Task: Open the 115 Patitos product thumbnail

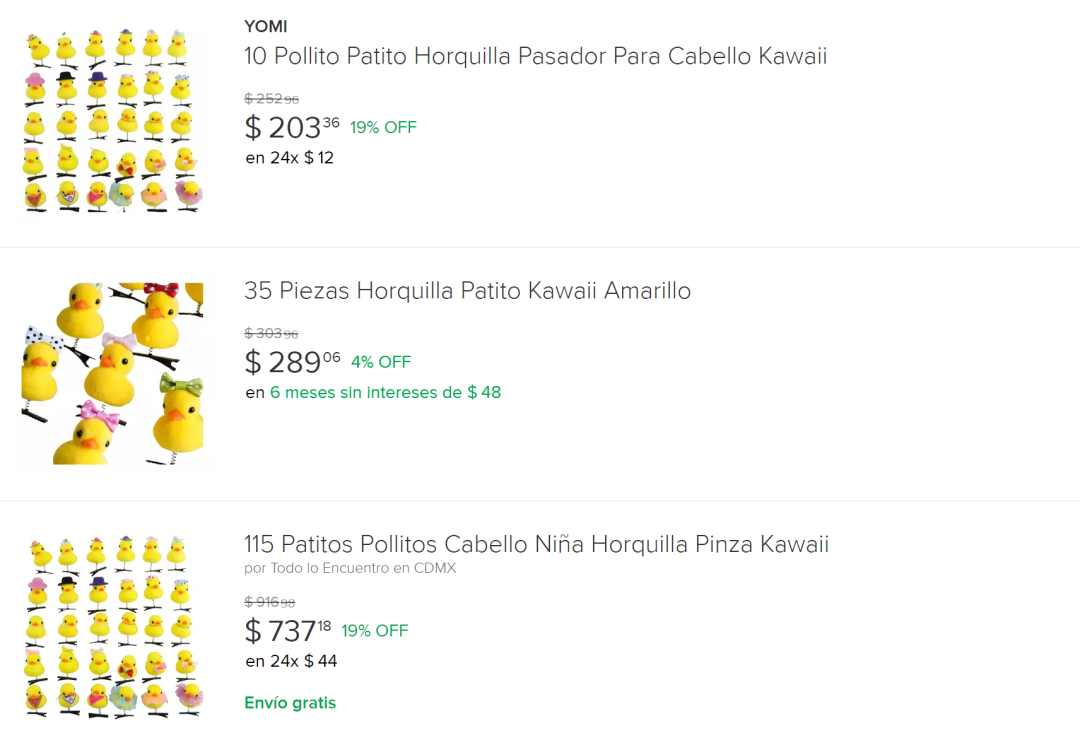Action: click(x=113, y=626)
